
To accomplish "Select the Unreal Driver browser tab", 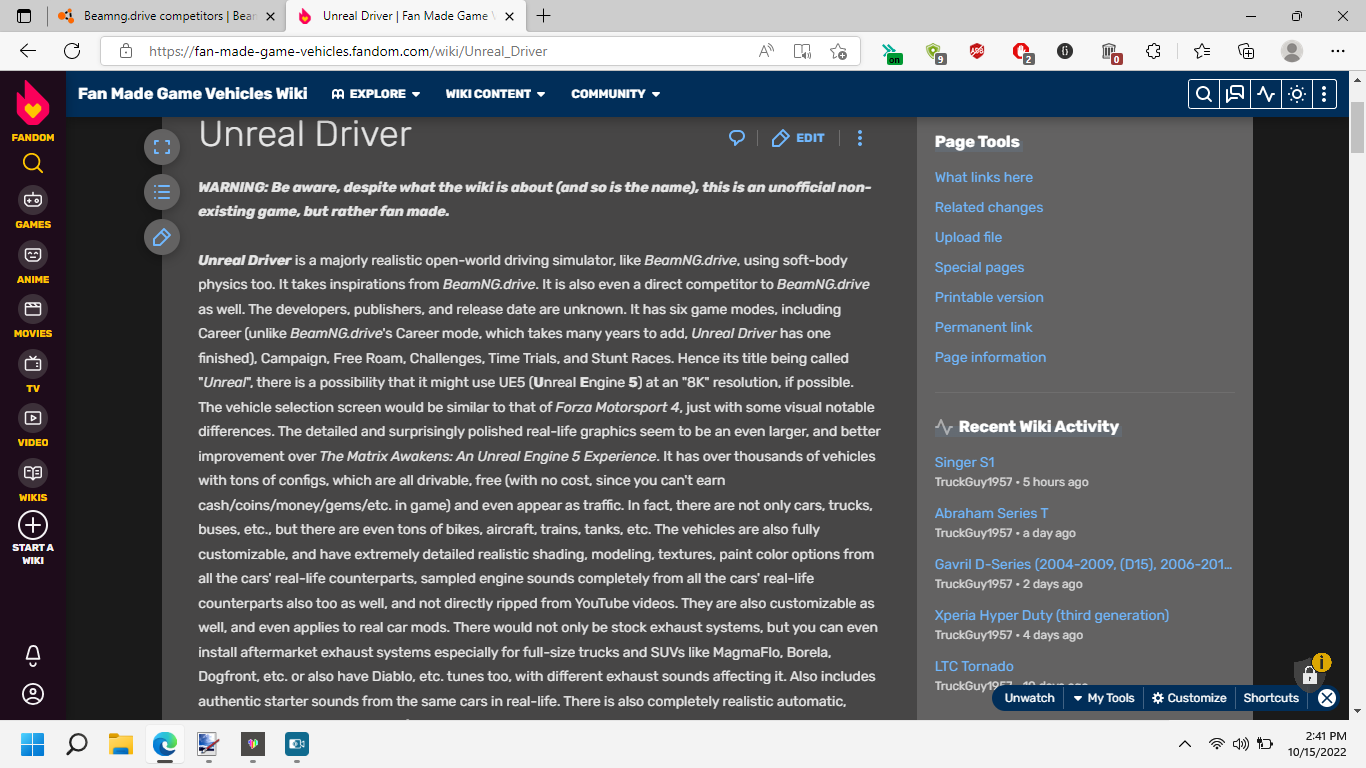I will (404, 16).
